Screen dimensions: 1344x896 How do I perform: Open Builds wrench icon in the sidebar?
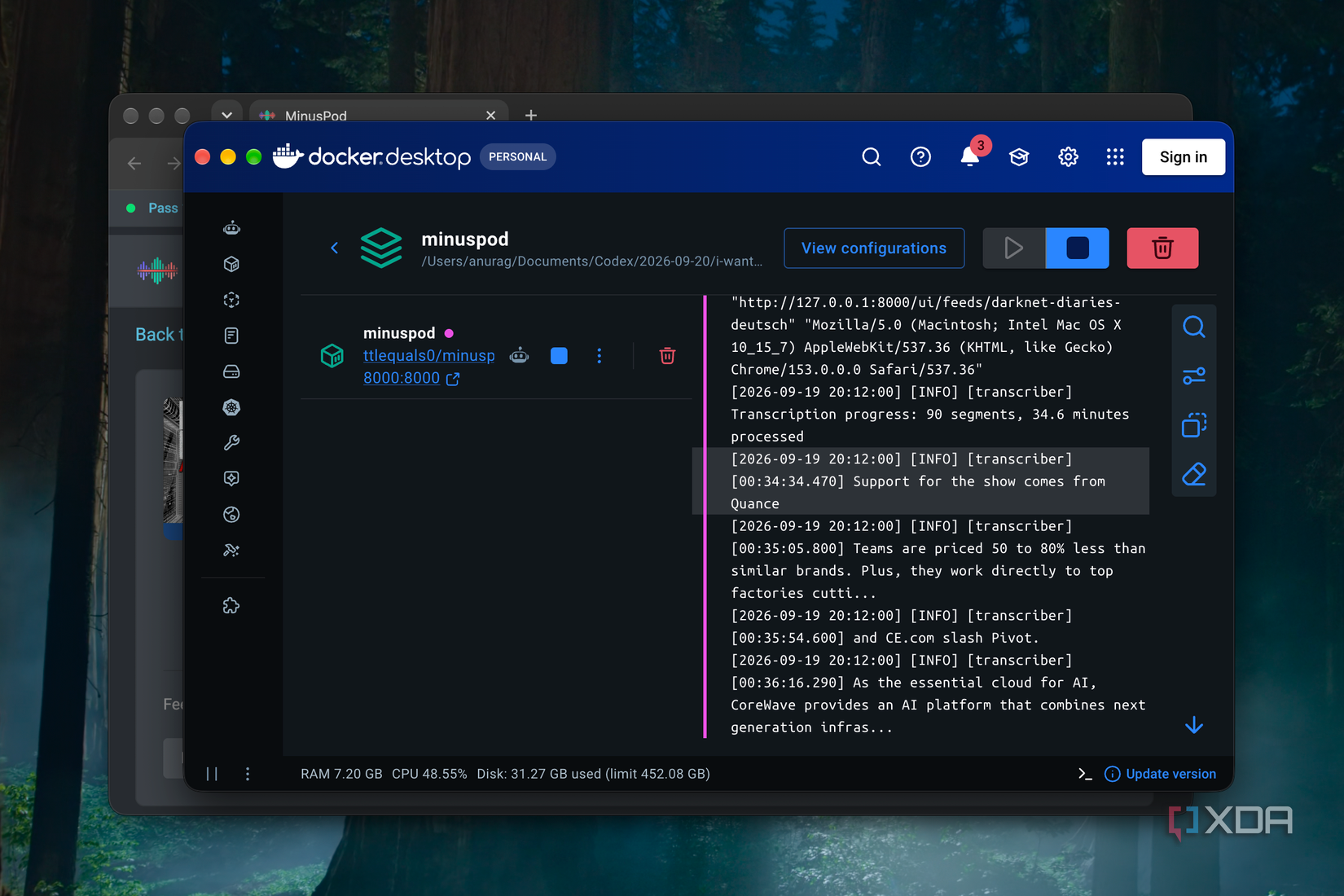coord(231,443)
